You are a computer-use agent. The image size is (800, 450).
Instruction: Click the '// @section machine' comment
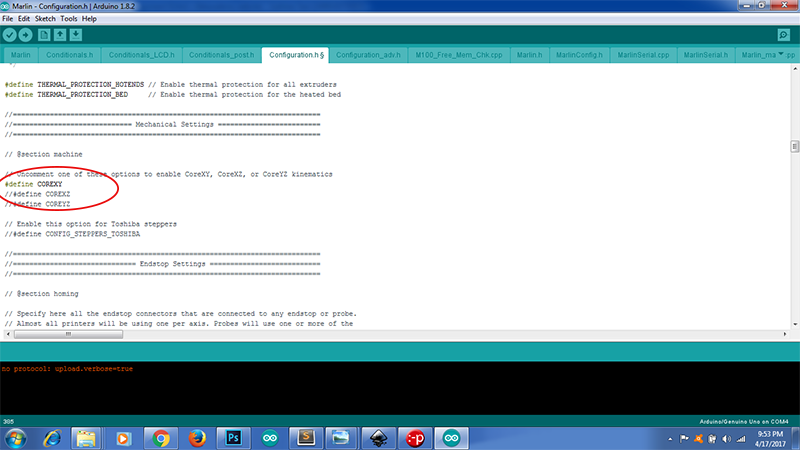43,154
